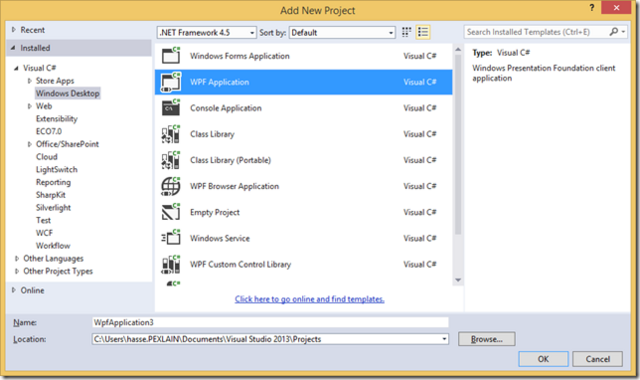Screen dimensions: 640x380
Task: Click the template list scroll down arrow
Action: pos(458,280)
